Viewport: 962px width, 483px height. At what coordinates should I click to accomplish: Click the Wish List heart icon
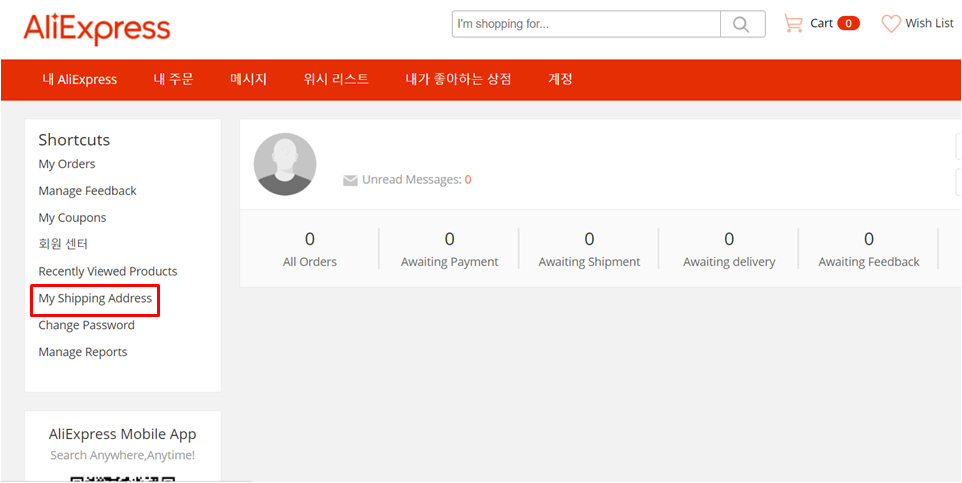point(891,24)
